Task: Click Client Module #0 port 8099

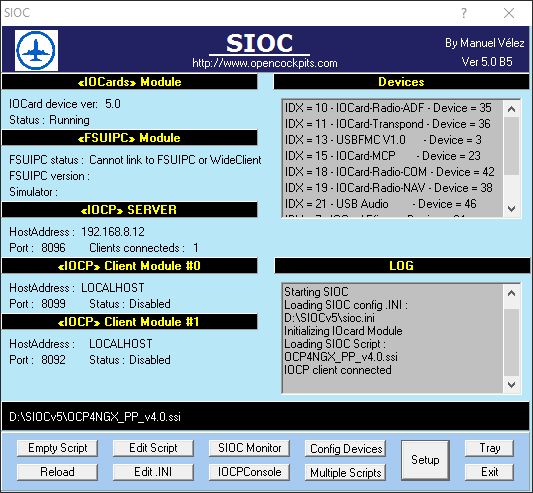Action: [53, 304]
